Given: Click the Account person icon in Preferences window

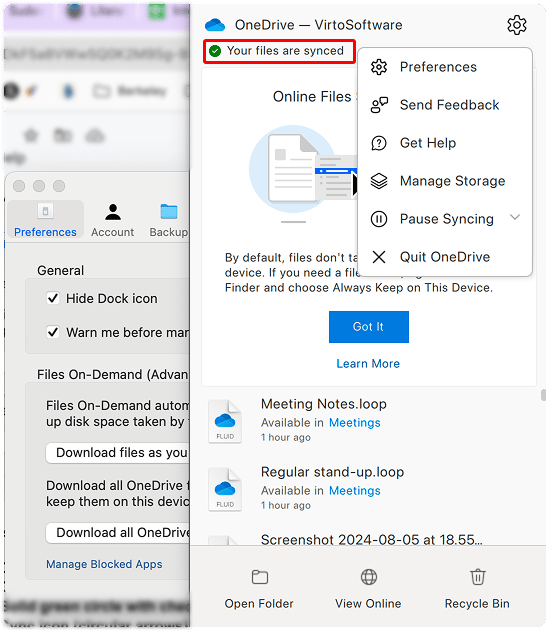Looking at the screenshot, I should 113,212.
